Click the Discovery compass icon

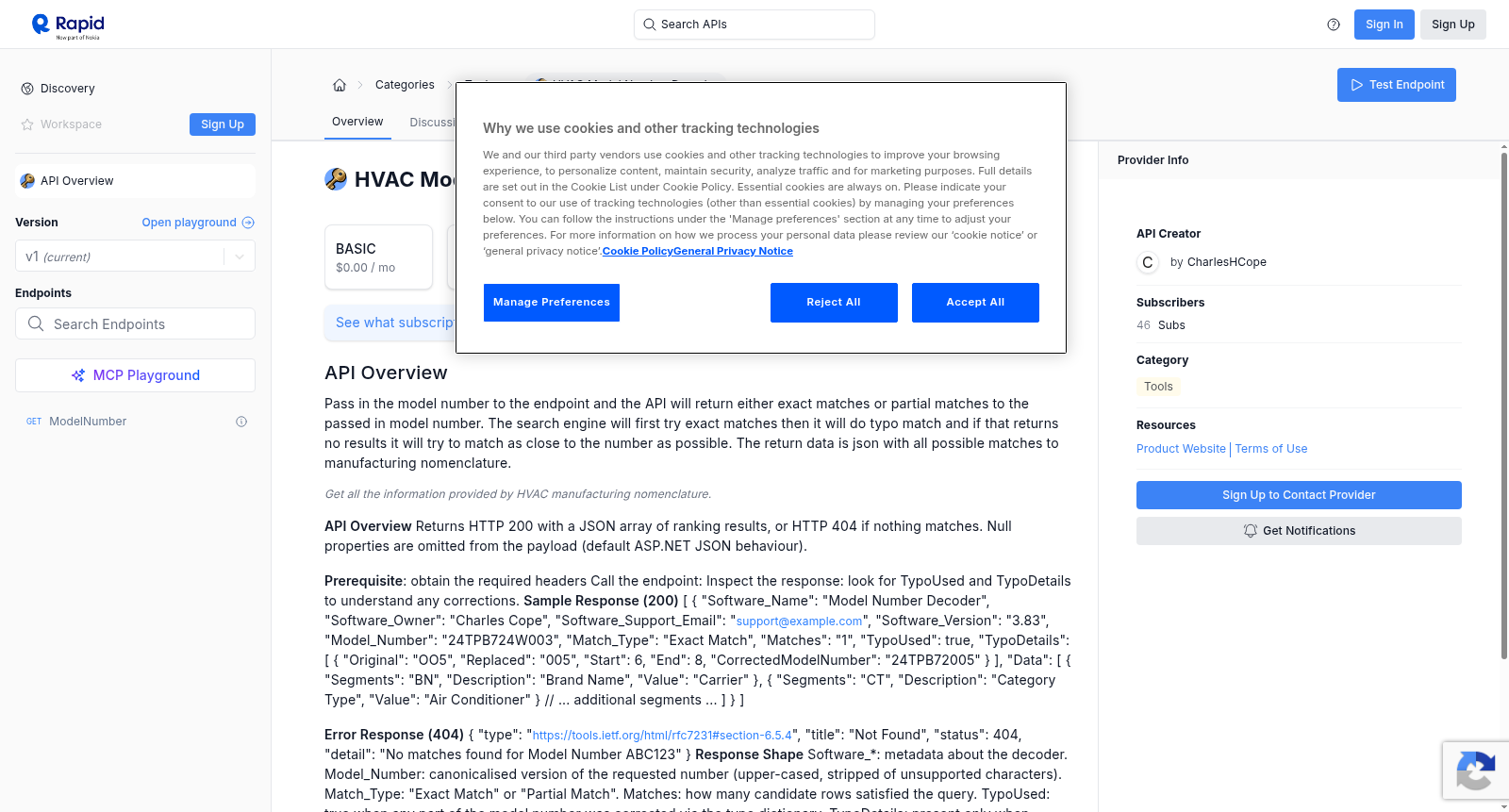click(27, 89)
